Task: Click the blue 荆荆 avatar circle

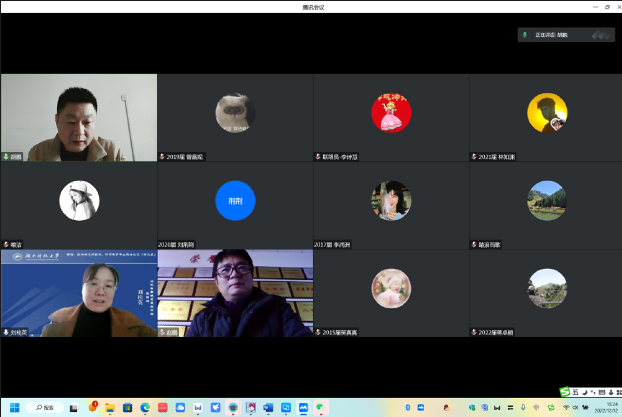Action: 235,201
